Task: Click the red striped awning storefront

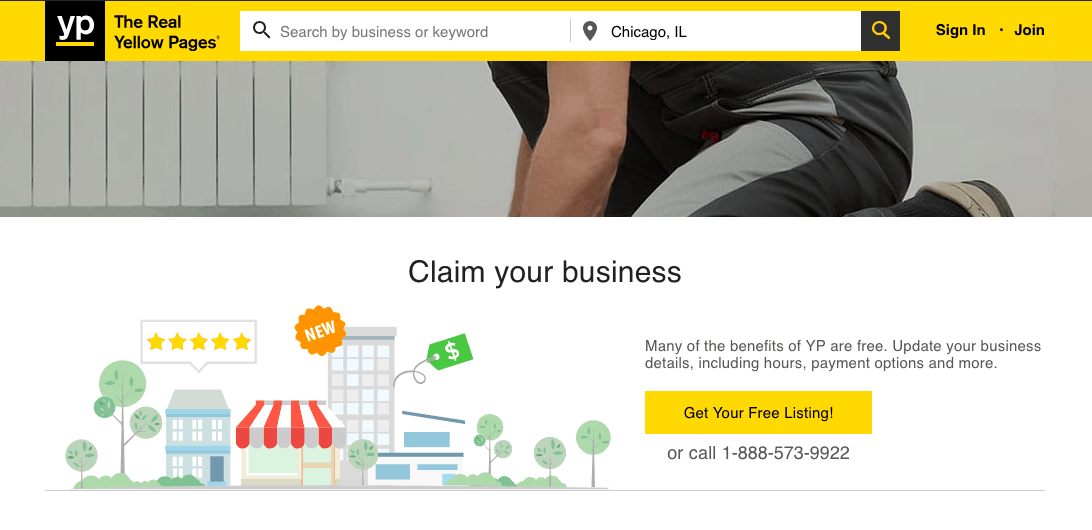Action: 290,442
